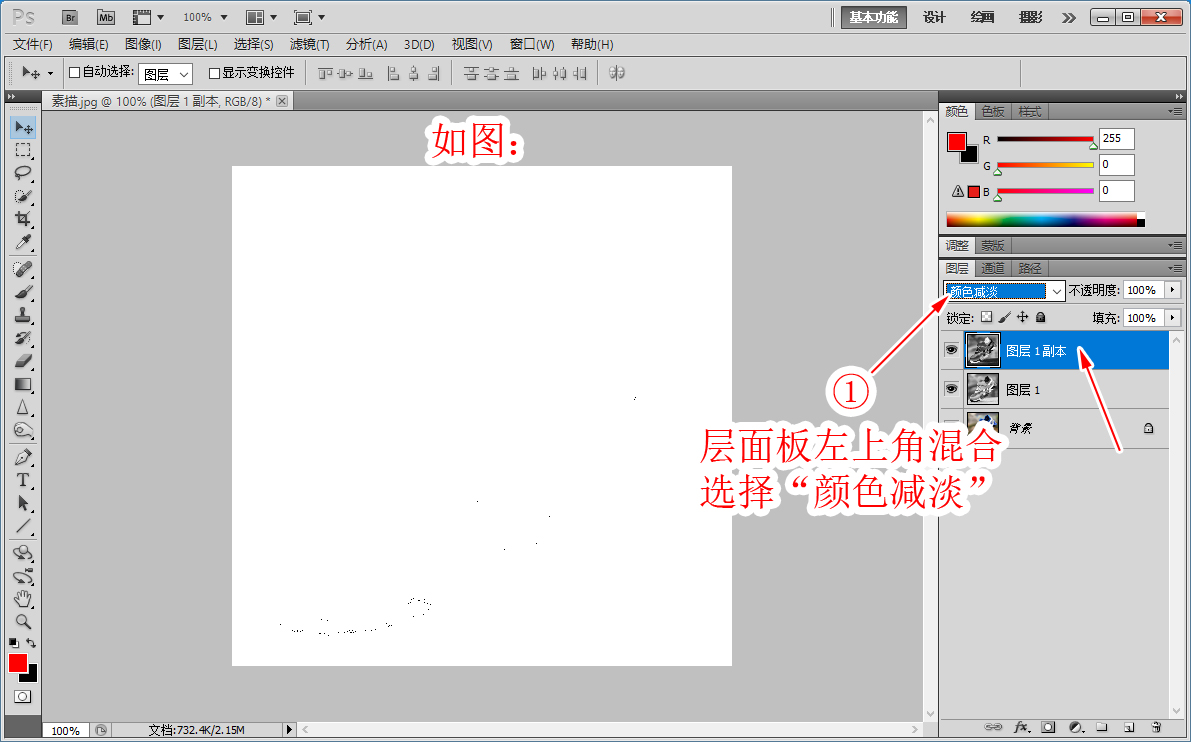Screen dimensions: 1191x742
Task: Enable the 显示变换控件 checkbox
Action: point(214,73)
